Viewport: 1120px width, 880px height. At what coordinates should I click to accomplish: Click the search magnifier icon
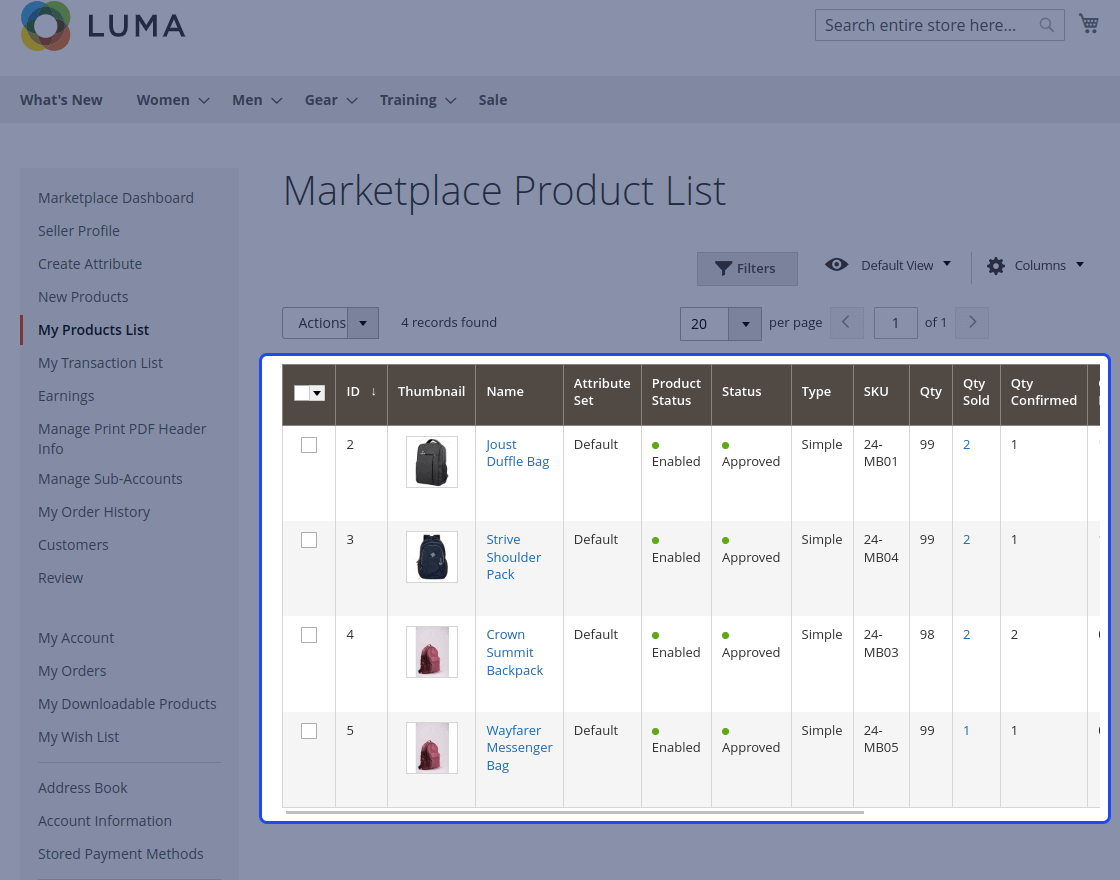[1046, 25]
